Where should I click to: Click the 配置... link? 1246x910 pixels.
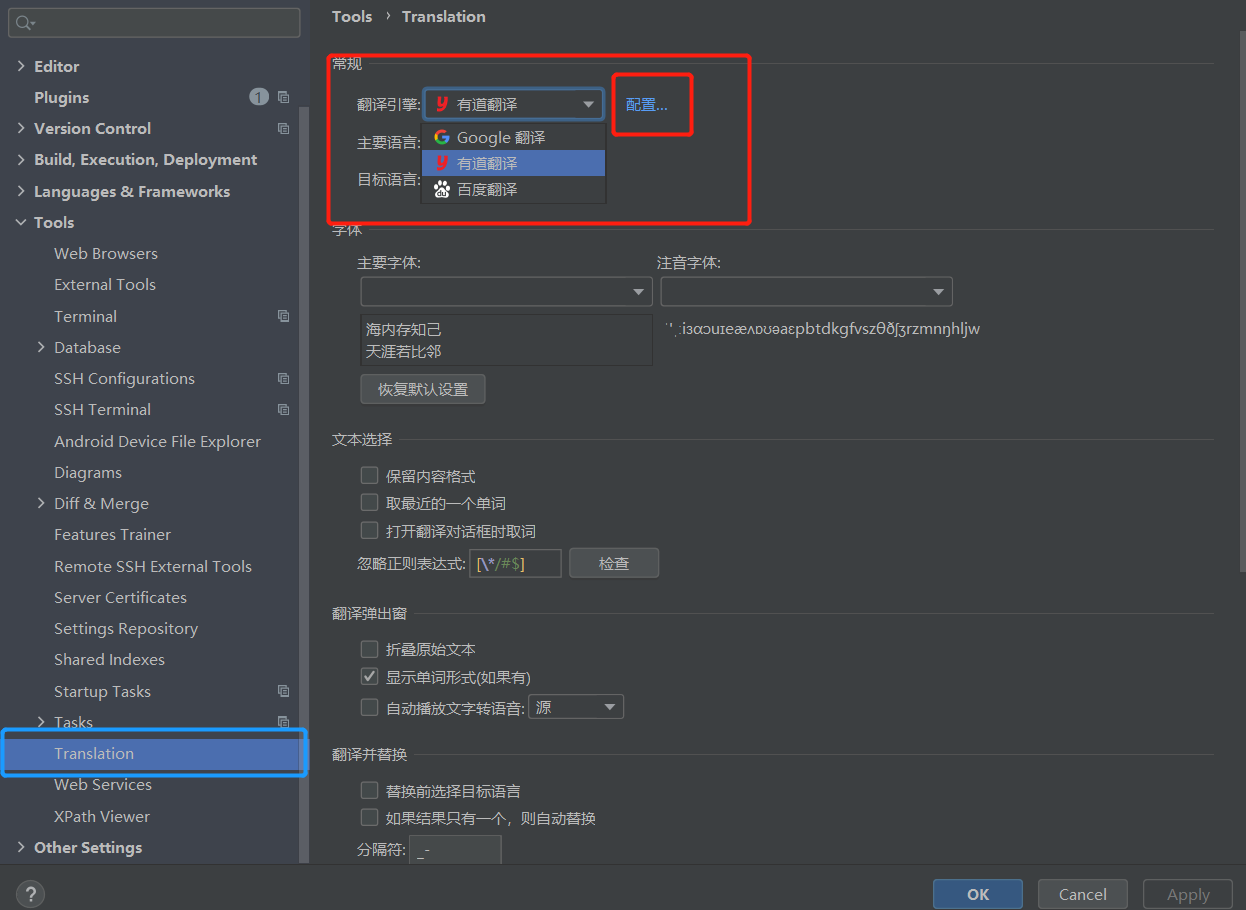coord(651,103)
